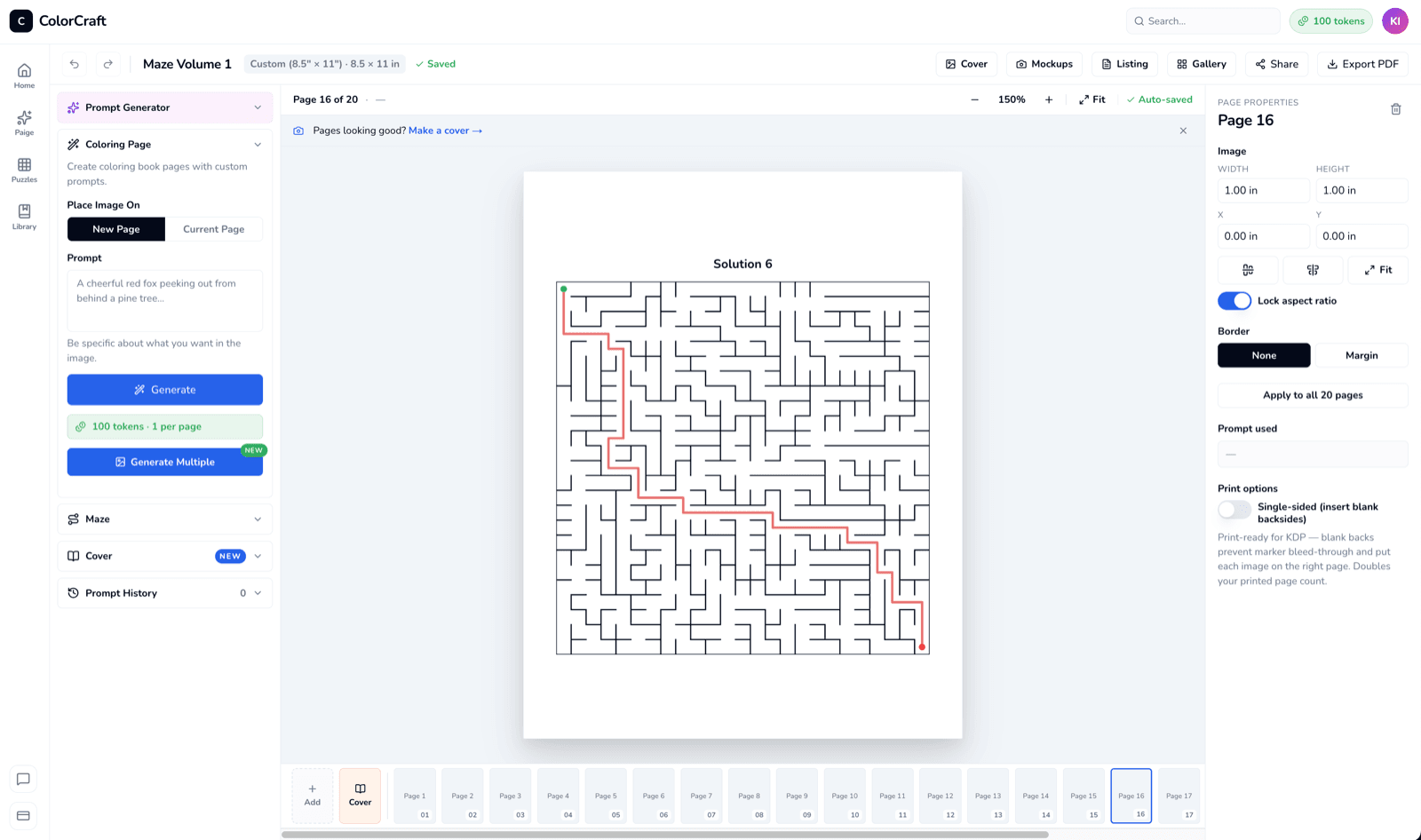Click the ColorCraft logo
This screenshot has height=840, width=1421.
(58, 20)
